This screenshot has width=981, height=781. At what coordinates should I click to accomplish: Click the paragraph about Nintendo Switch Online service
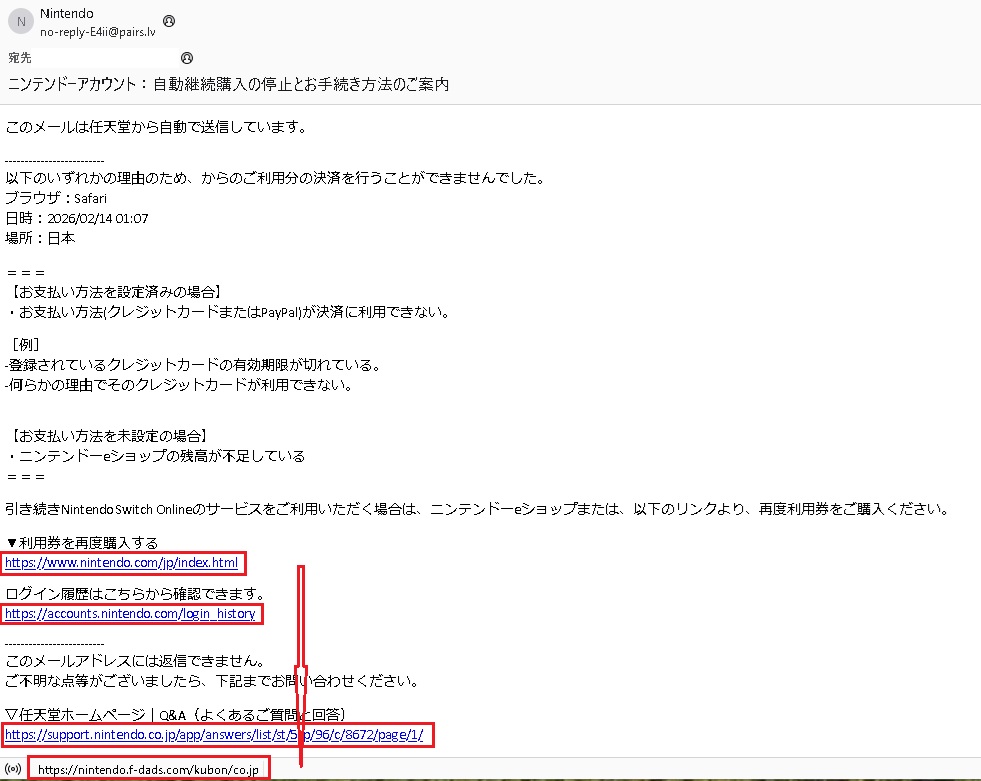(479, 509)
